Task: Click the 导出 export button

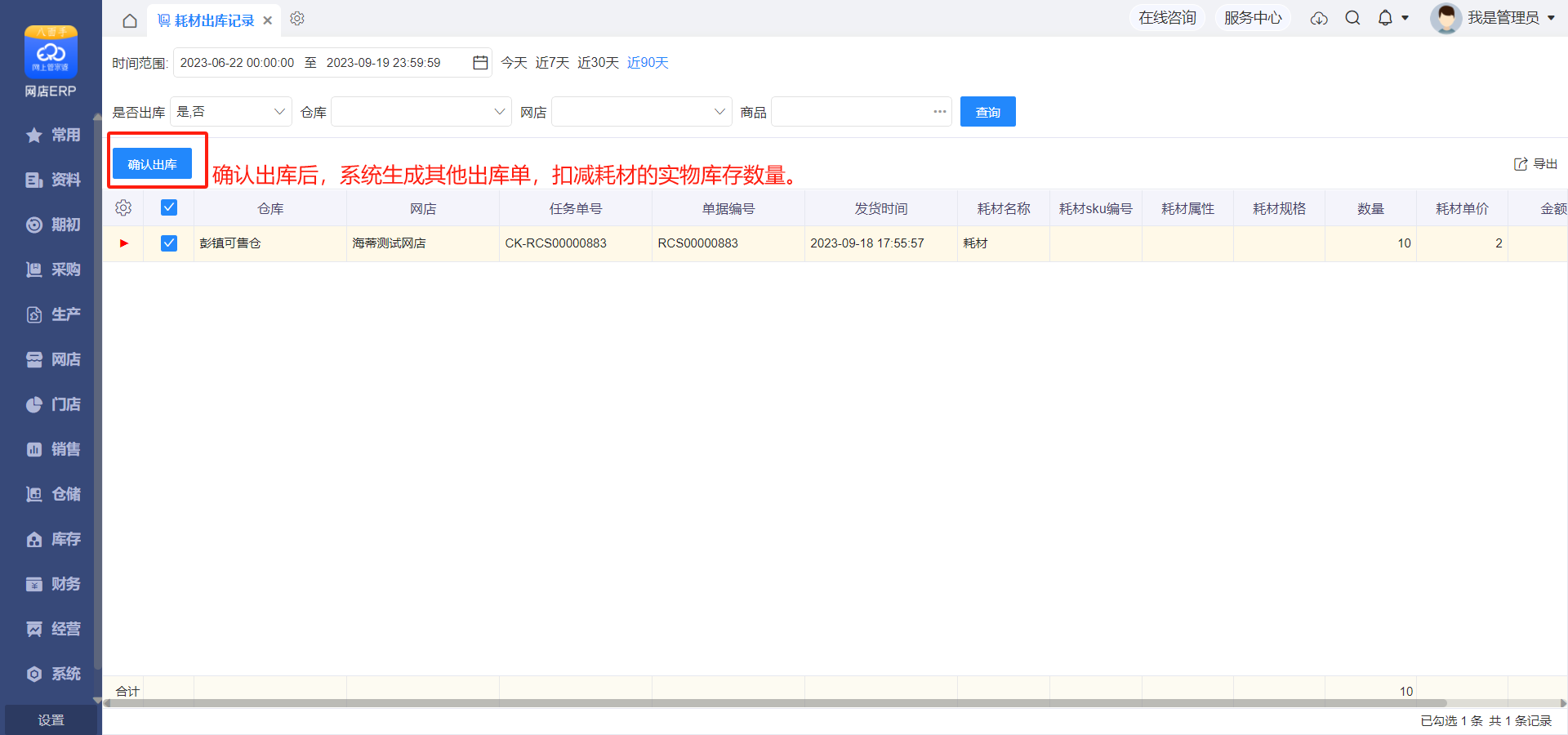Action: tap(1535, 164)
